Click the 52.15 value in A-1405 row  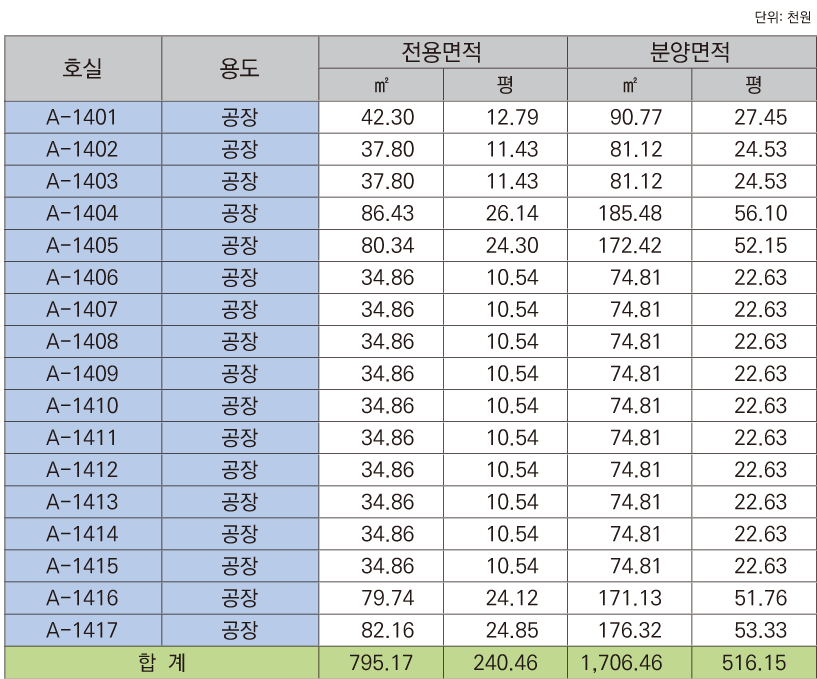click(761, 245)
